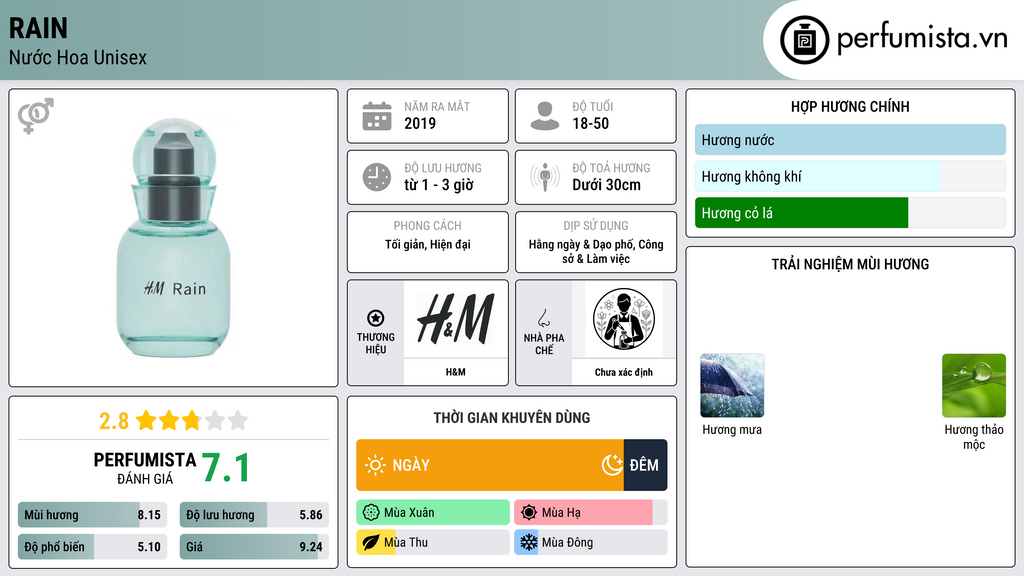This screenshot has width=1024, height=576.
Task: Click the sun icon for Mùa Hạ
Action: [528, 512]
